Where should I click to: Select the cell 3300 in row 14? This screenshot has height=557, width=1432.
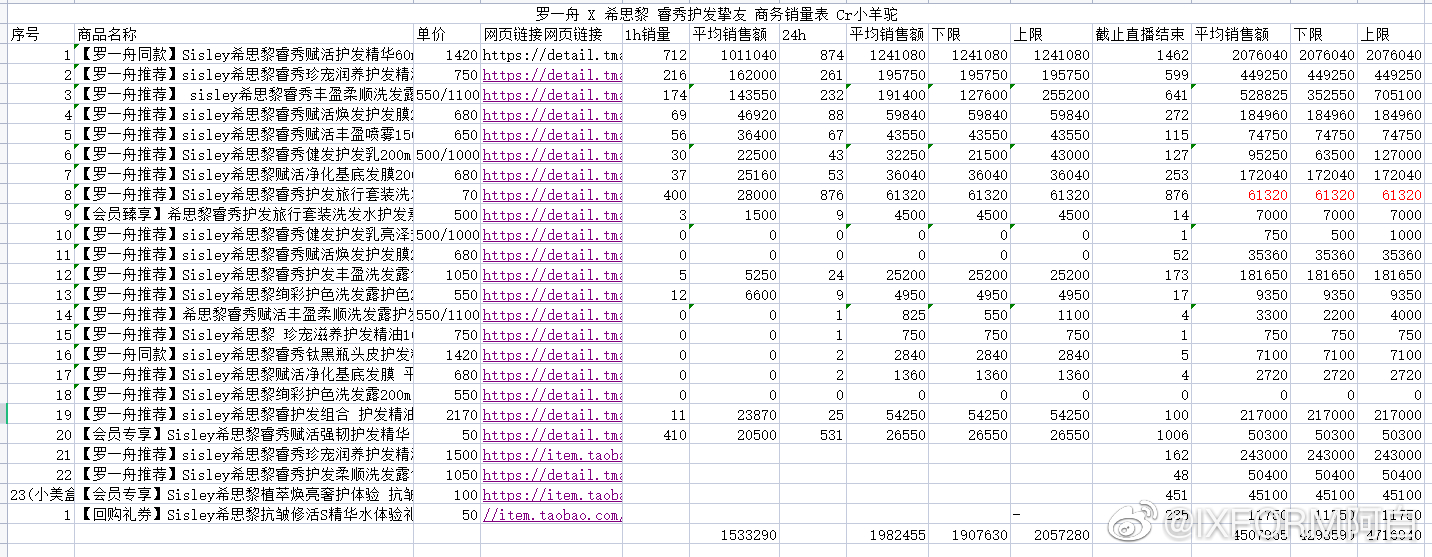click(1240, 315)
